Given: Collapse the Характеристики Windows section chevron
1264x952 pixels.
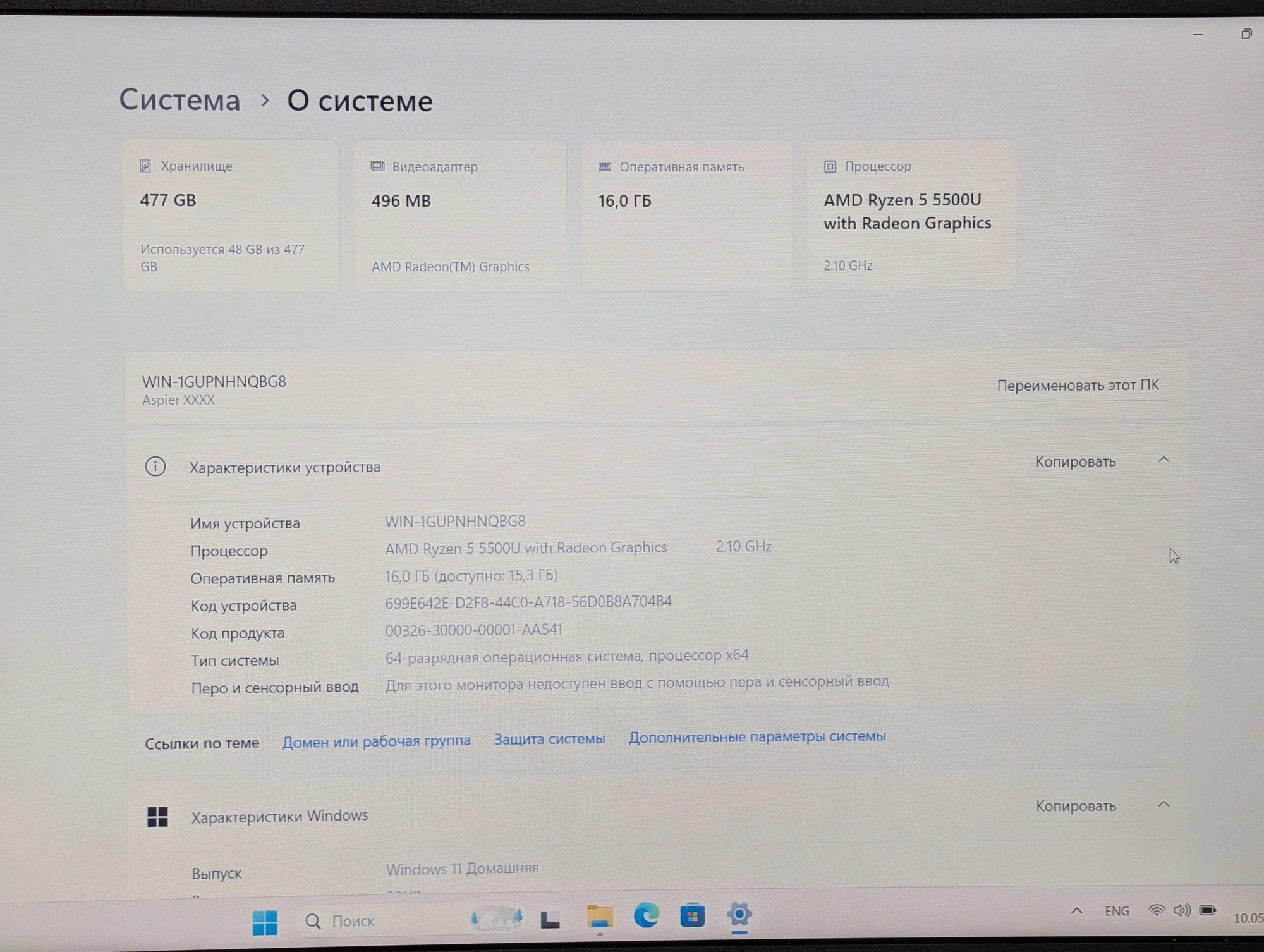Looking at the screenshot, I should pos(1164,804).
